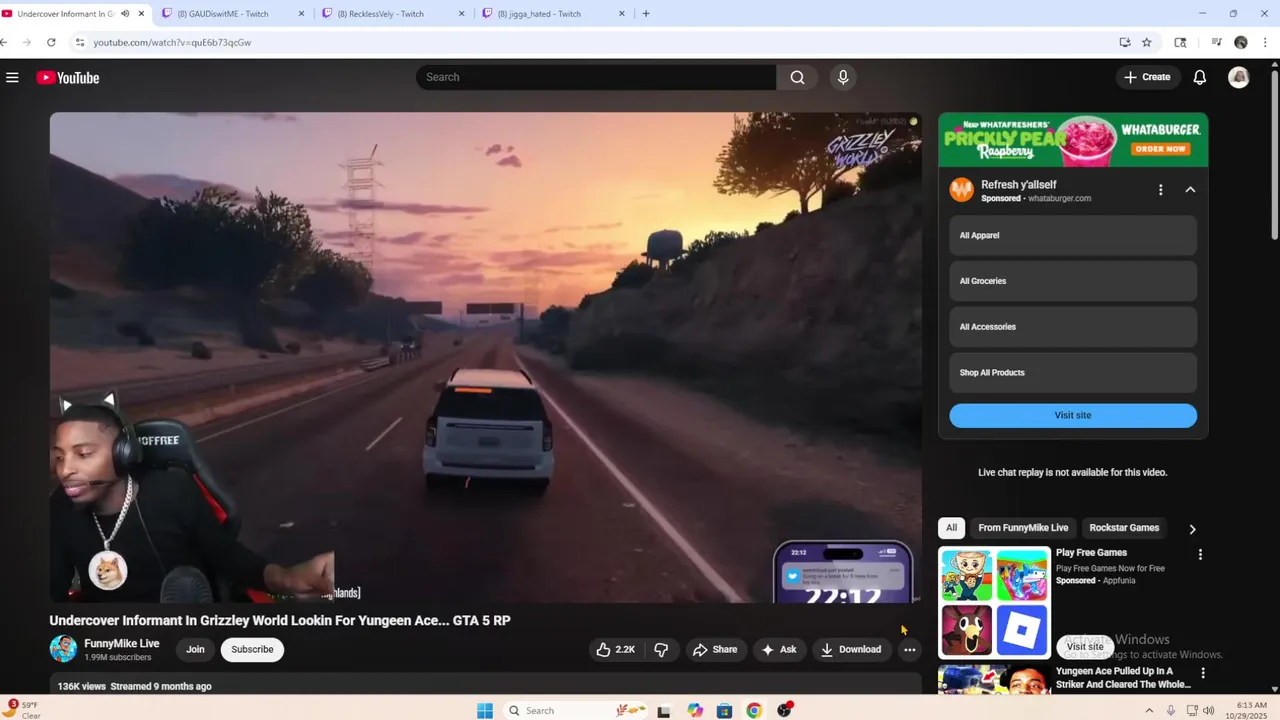Click the Create button

[x=1147, y=77]
